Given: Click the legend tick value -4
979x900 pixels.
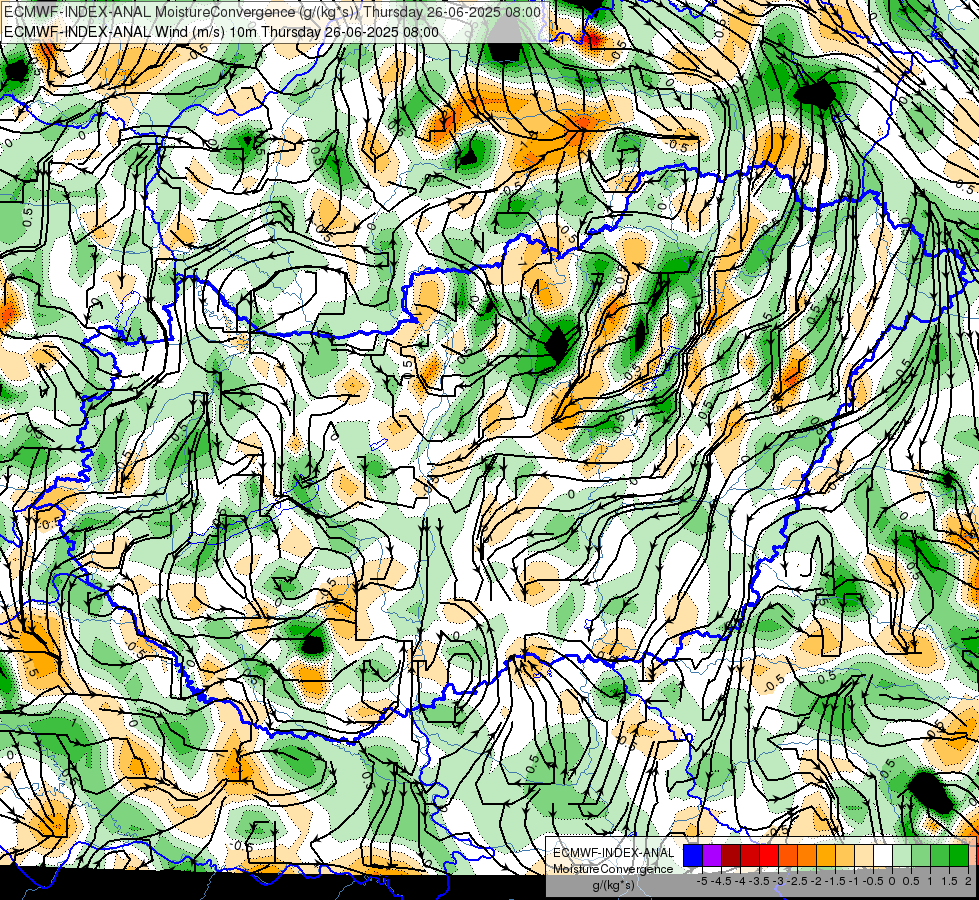Looking at the screenshot, I should point(740,881).
